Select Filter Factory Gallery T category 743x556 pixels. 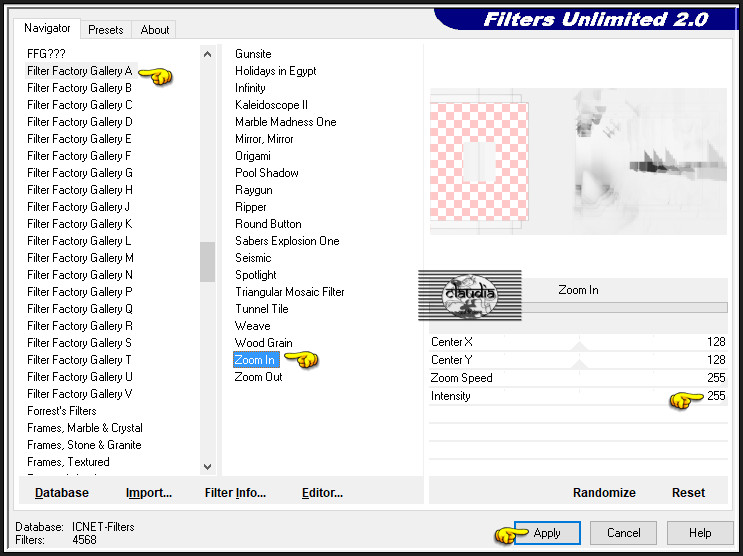click(x=79, y=360)
